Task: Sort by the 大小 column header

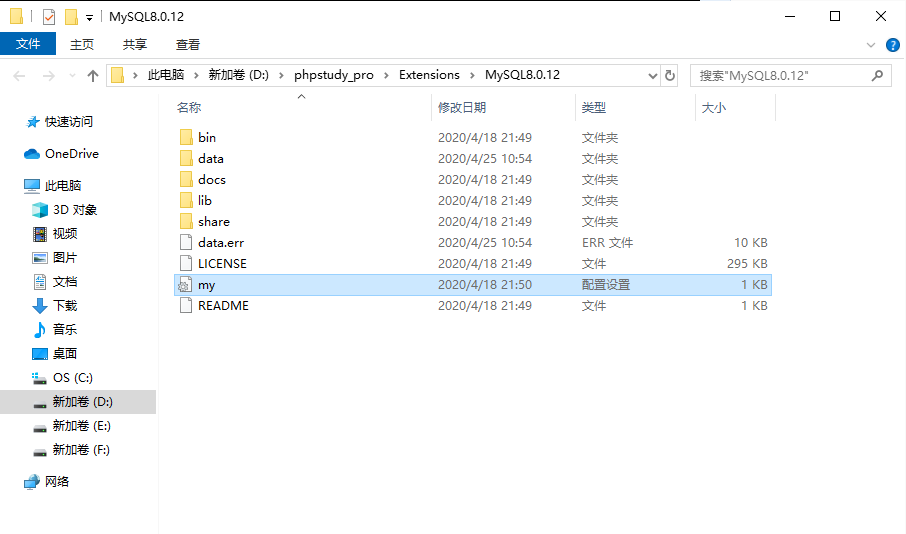Action: coord(714,107)
